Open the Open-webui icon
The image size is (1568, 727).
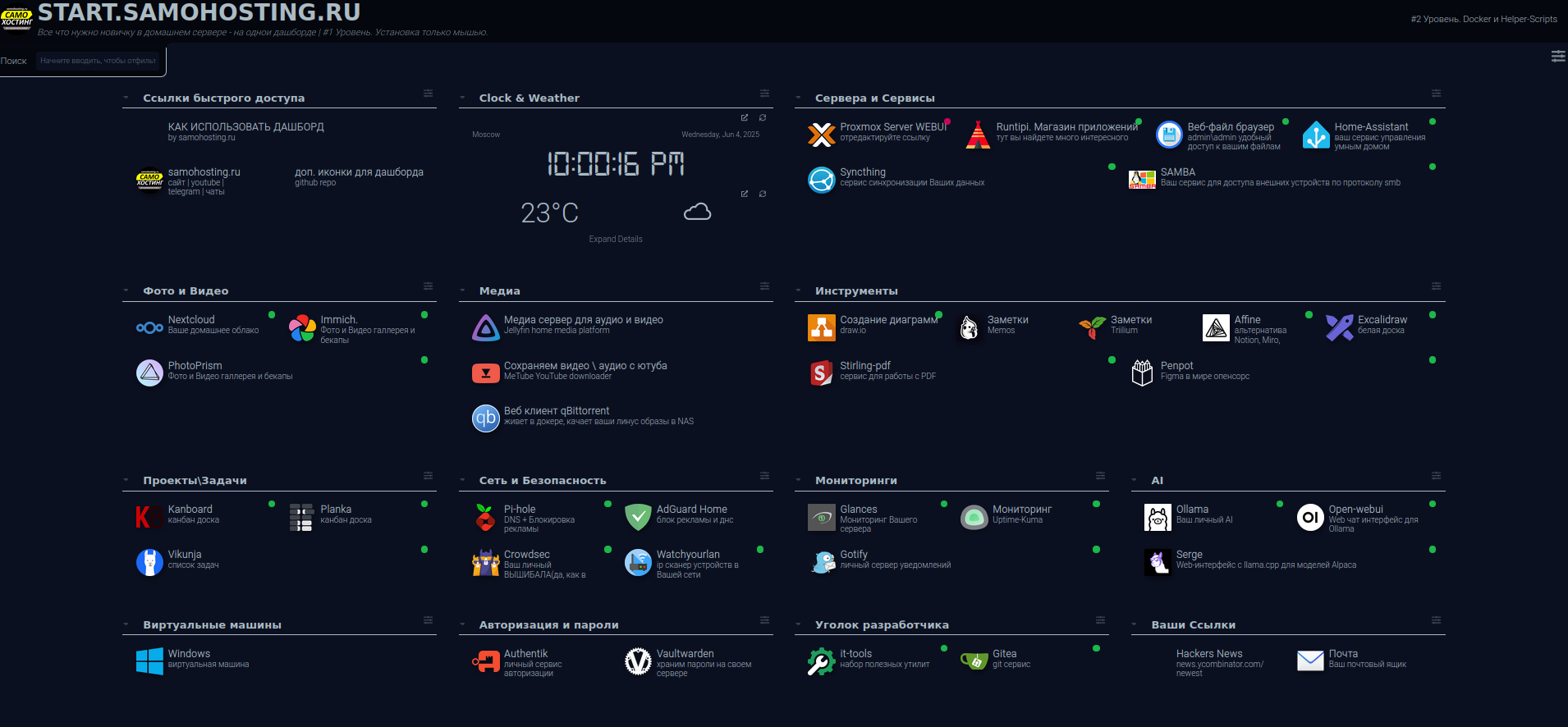click(1310, 517)
